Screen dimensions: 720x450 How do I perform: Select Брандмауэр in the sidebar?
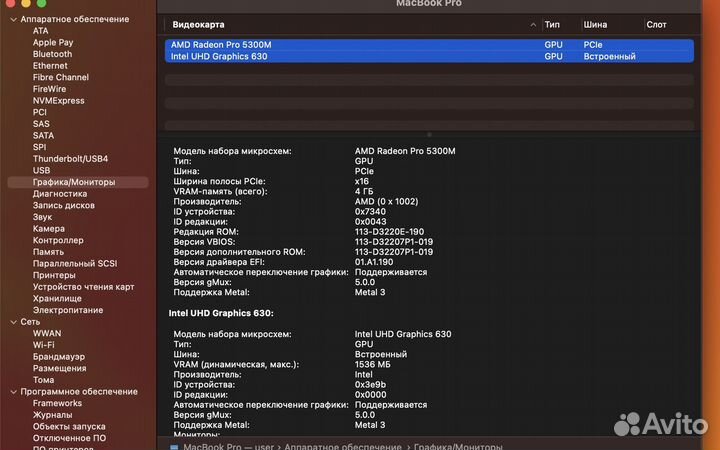(x=59, y=357)
